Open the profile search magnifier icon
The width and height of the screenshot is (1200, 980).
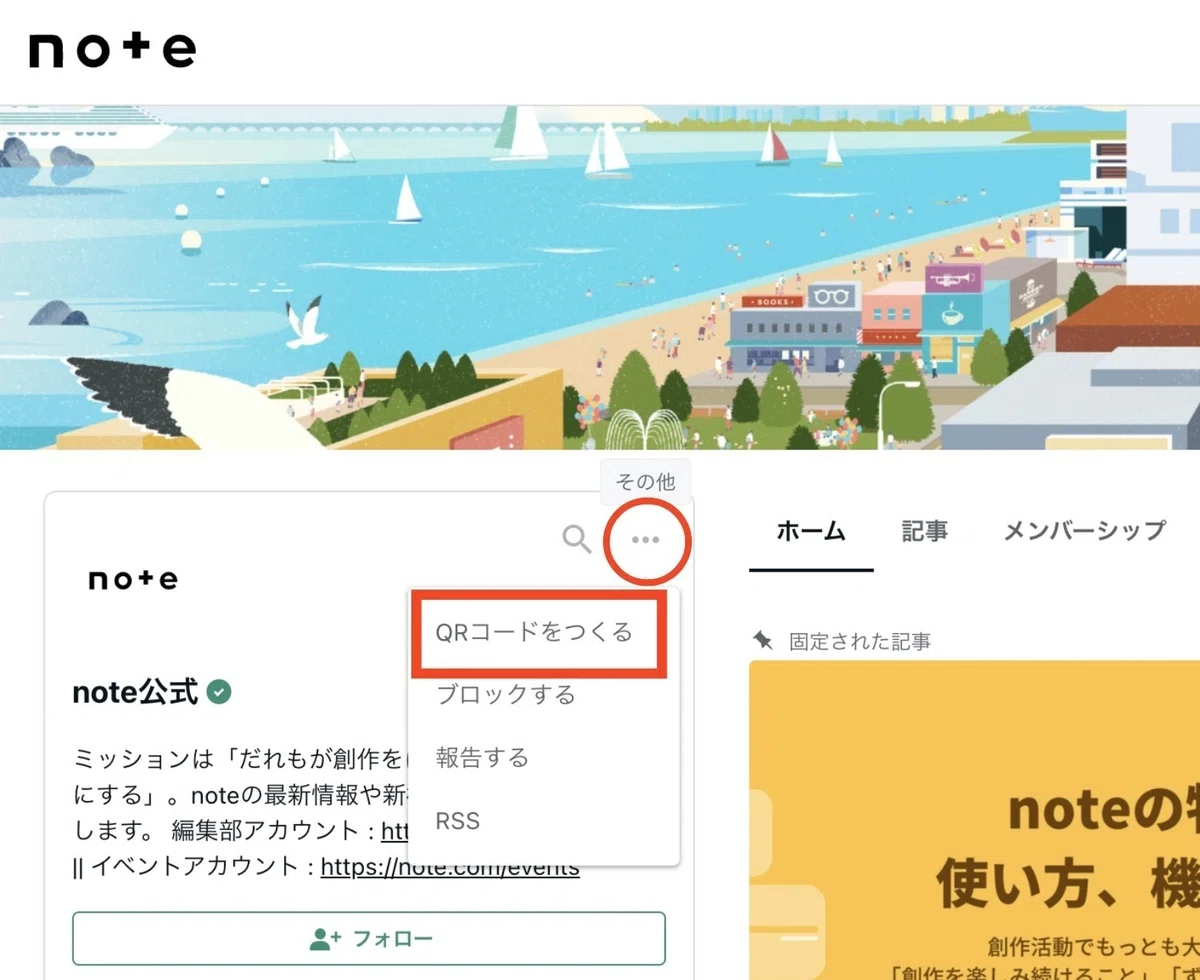point(577,540)
